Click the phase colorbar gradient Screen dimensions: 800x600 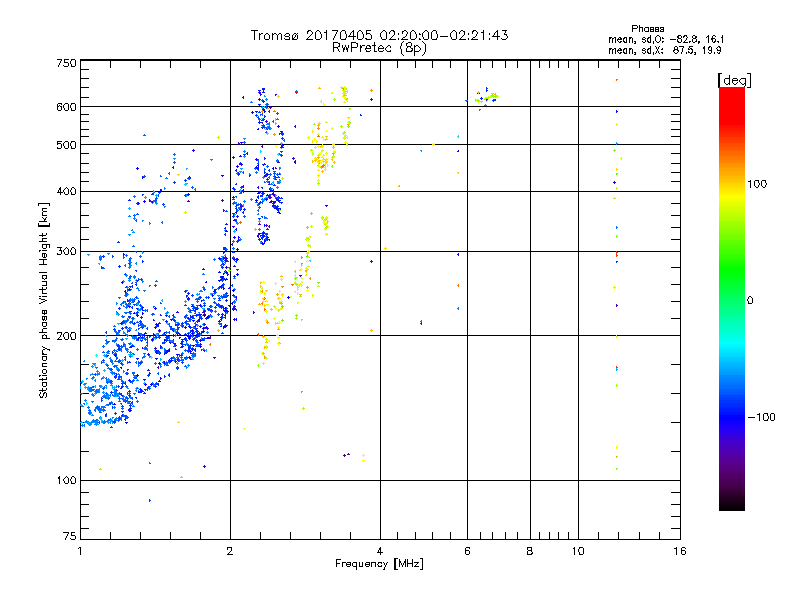[732, 298]
